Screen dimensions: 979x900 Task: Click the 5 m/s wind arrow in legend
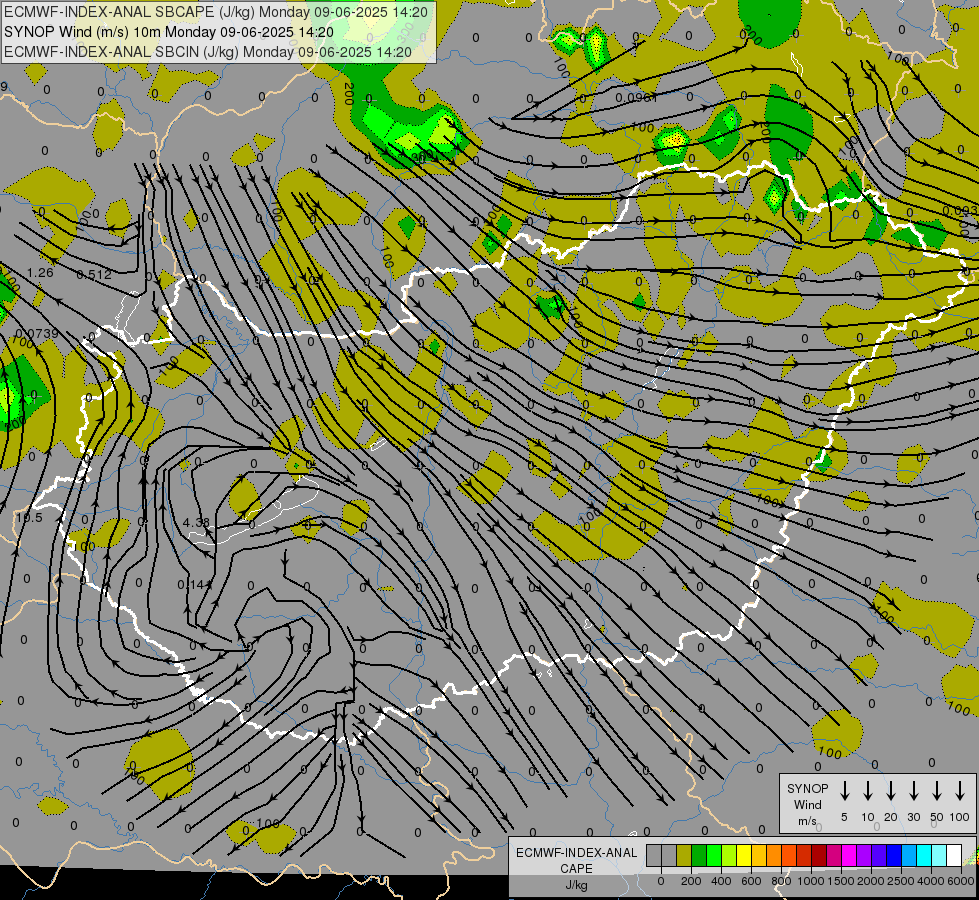pyautogui.click(x=845, y=791)
